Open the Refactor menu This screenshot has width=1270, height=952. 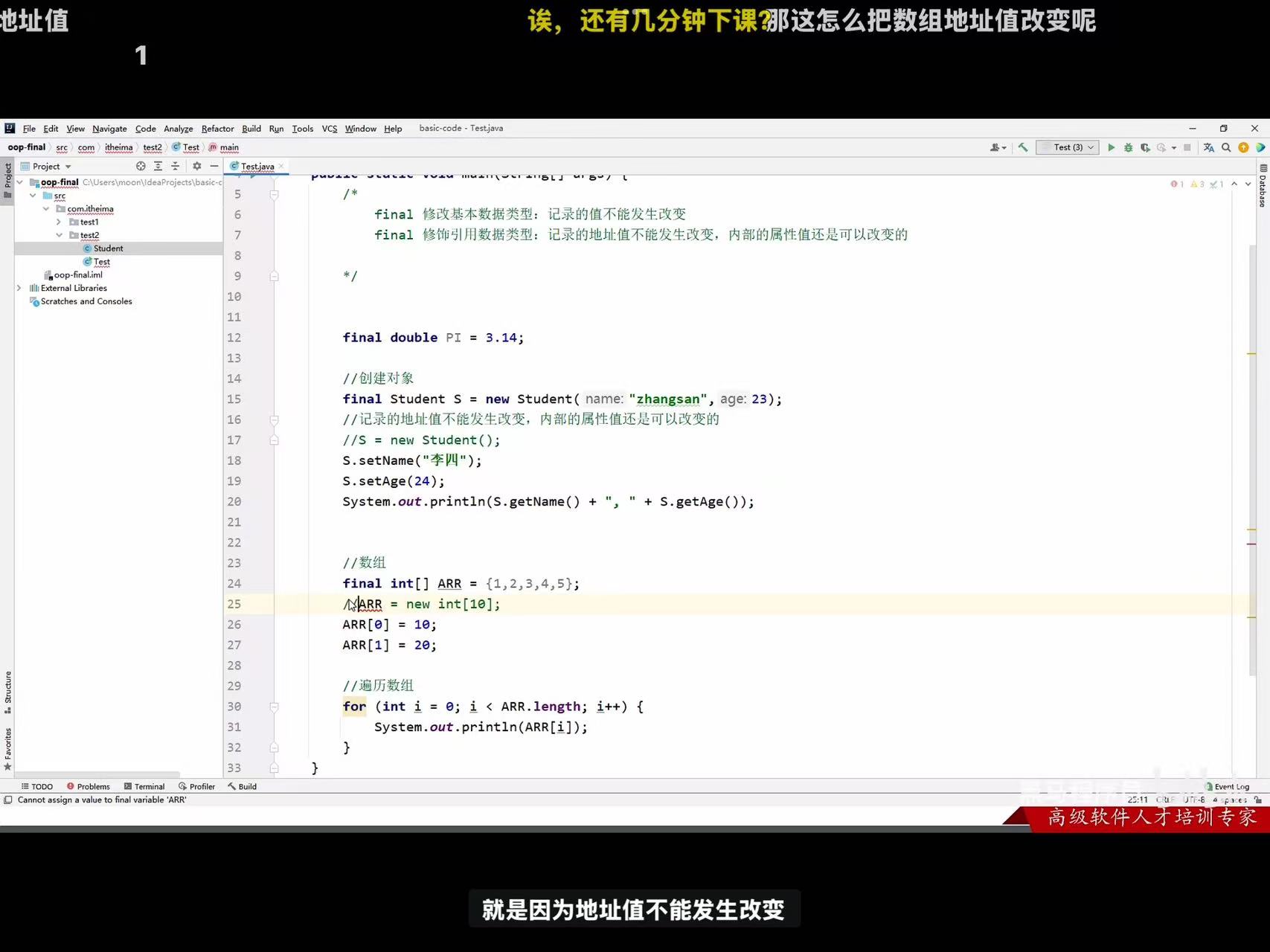click(217, 128)
